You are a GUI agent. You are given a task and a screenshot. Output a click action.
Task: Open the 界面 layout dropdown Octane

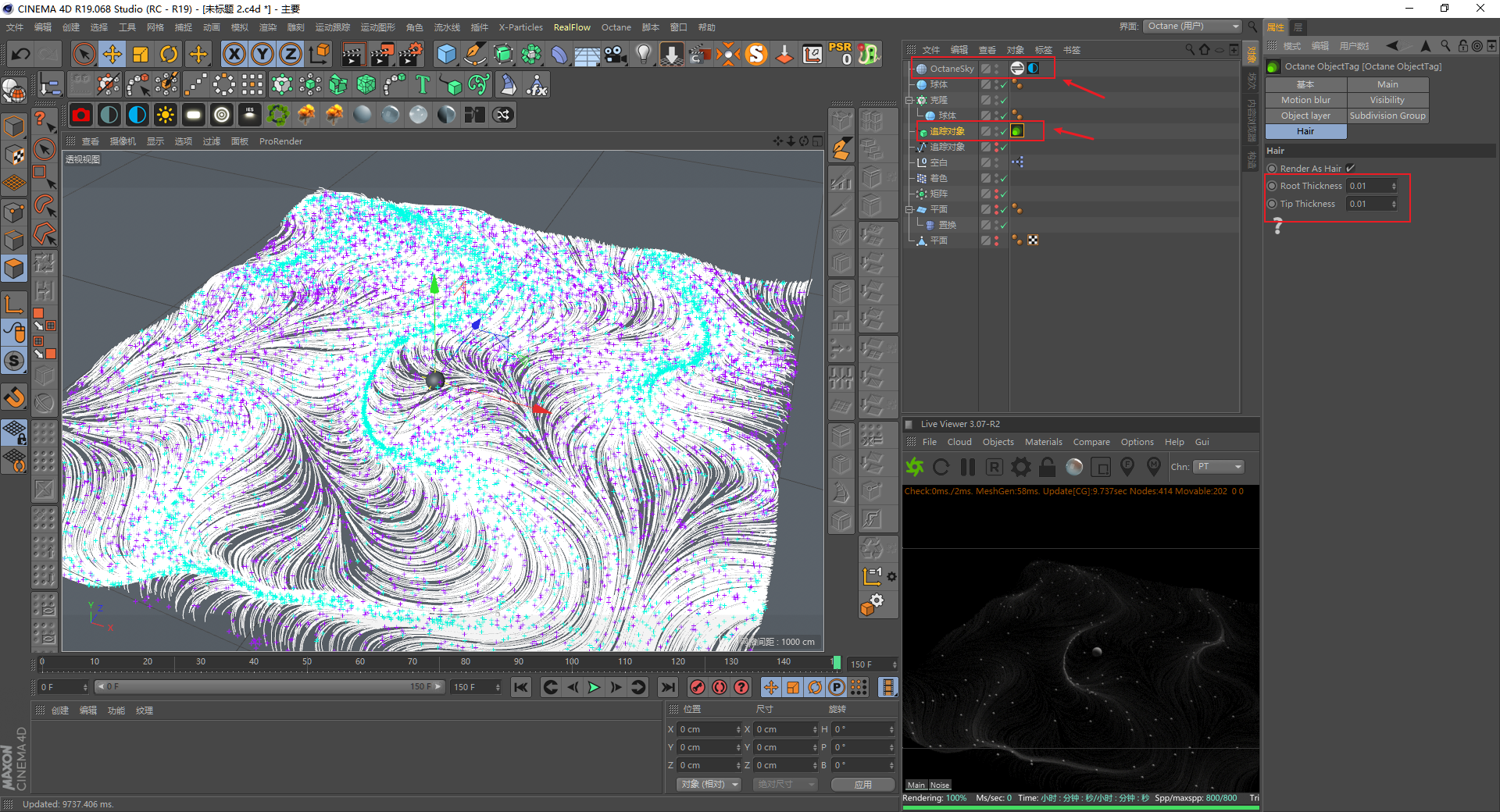pyautogui.click(x=1192, y=27)
